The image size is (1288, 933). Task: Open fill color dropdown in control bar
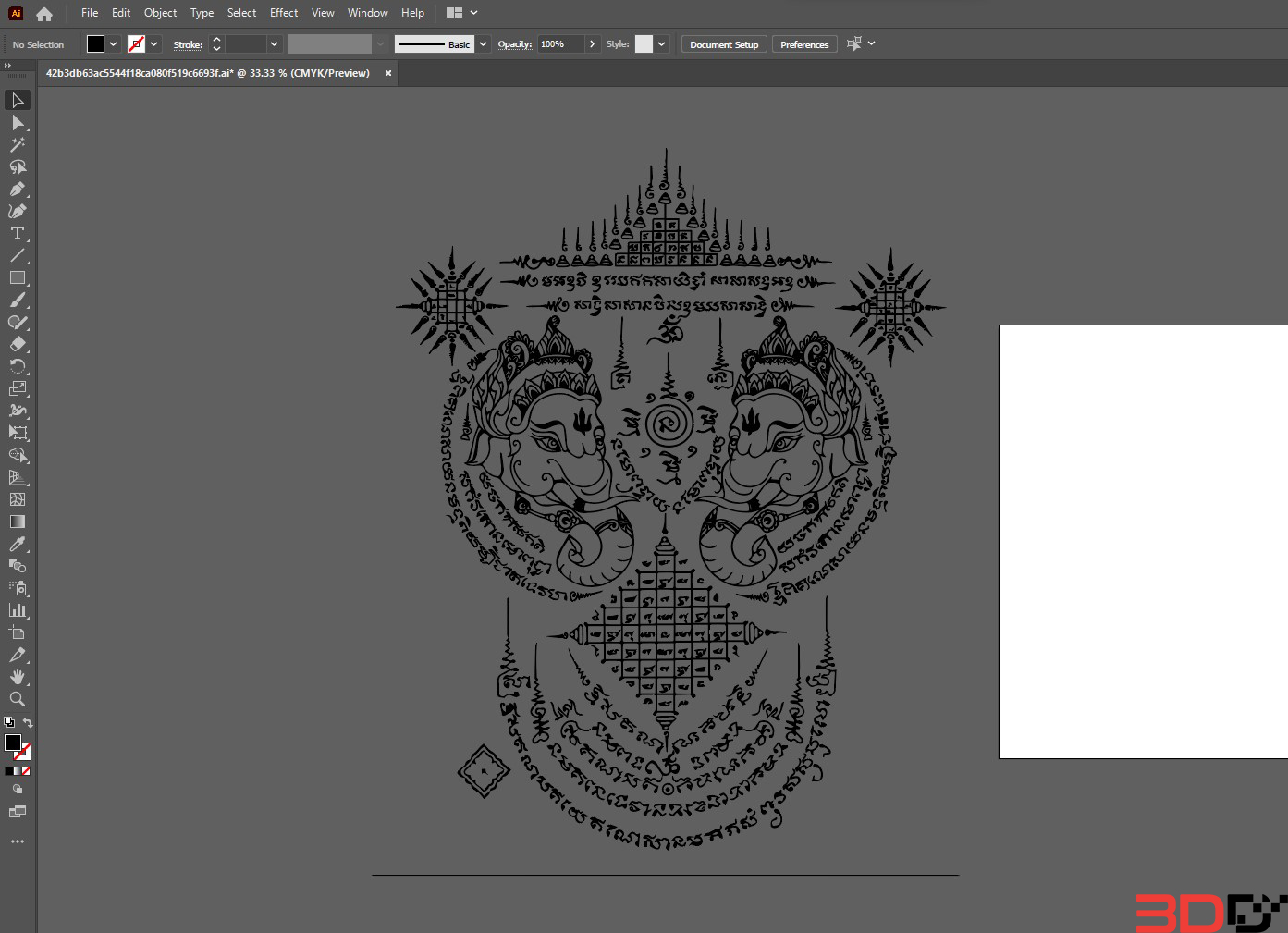(x=113, y=43)
